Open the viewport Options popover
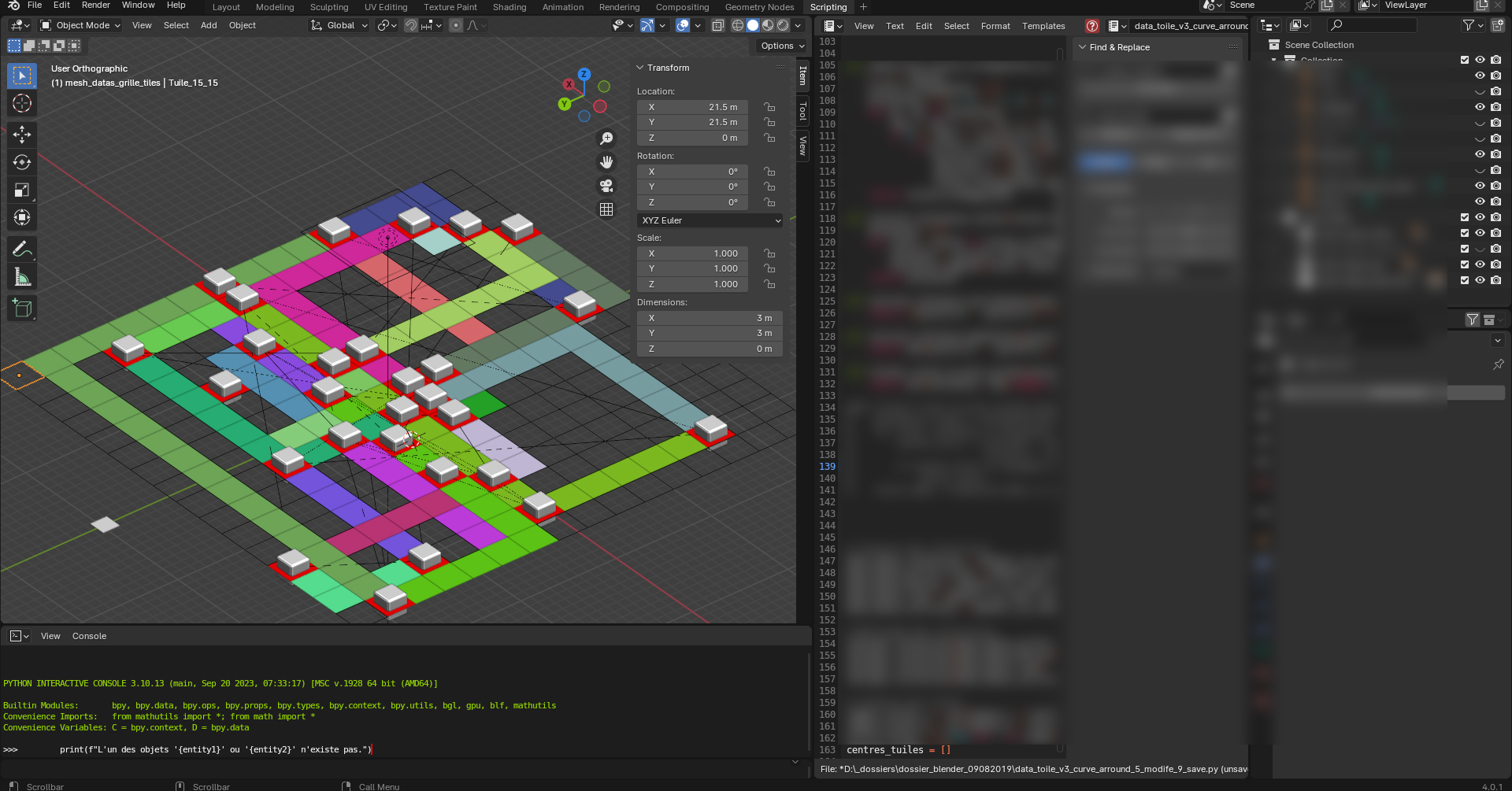The image size is (1512, 791). (782, 46)
